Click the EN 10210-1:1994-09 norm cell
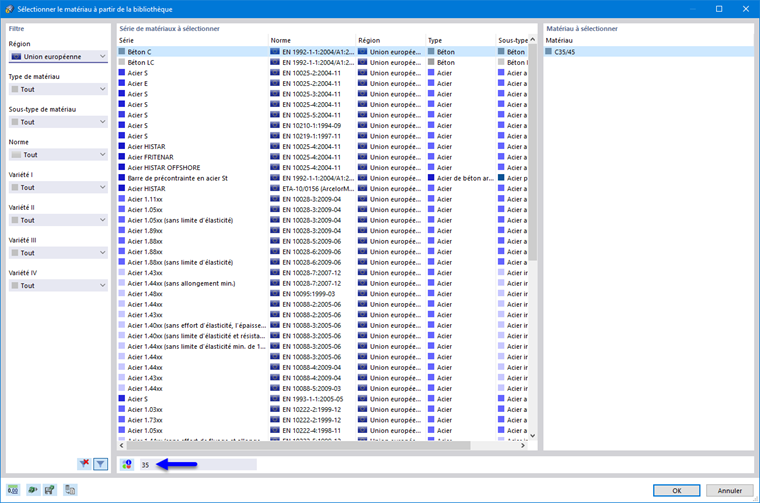The image size is (760, 503). coord(312,126)
